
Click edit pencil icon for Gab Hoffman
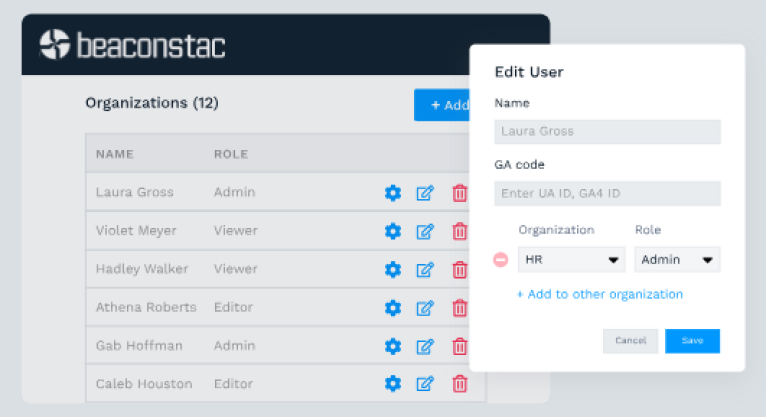point(425,346)
